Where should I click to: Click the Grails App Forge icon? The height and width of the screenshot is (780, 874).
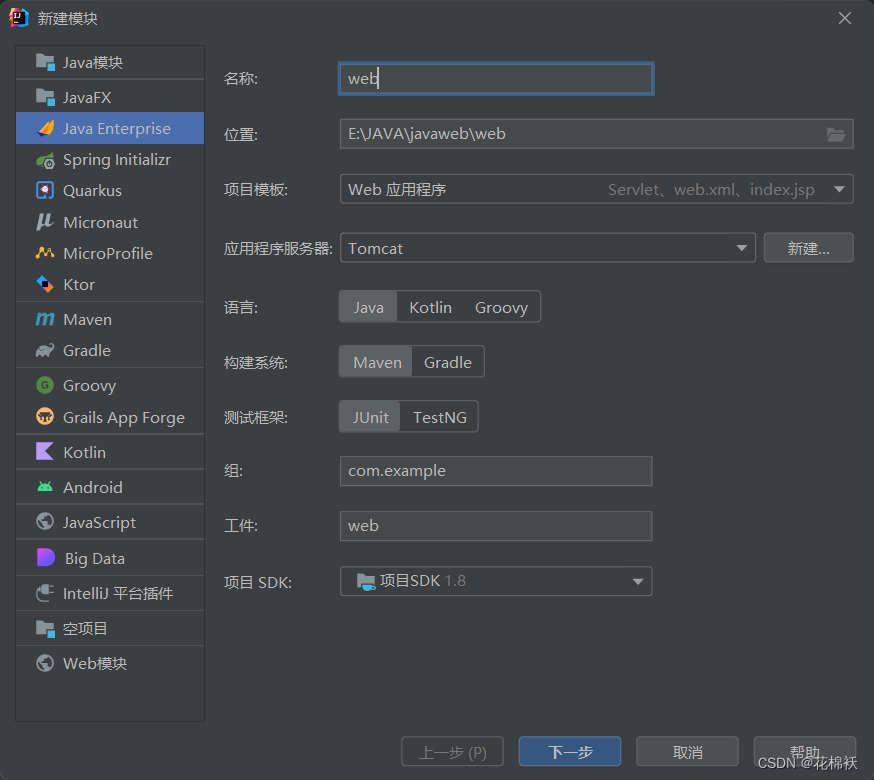tap(45, 416)
